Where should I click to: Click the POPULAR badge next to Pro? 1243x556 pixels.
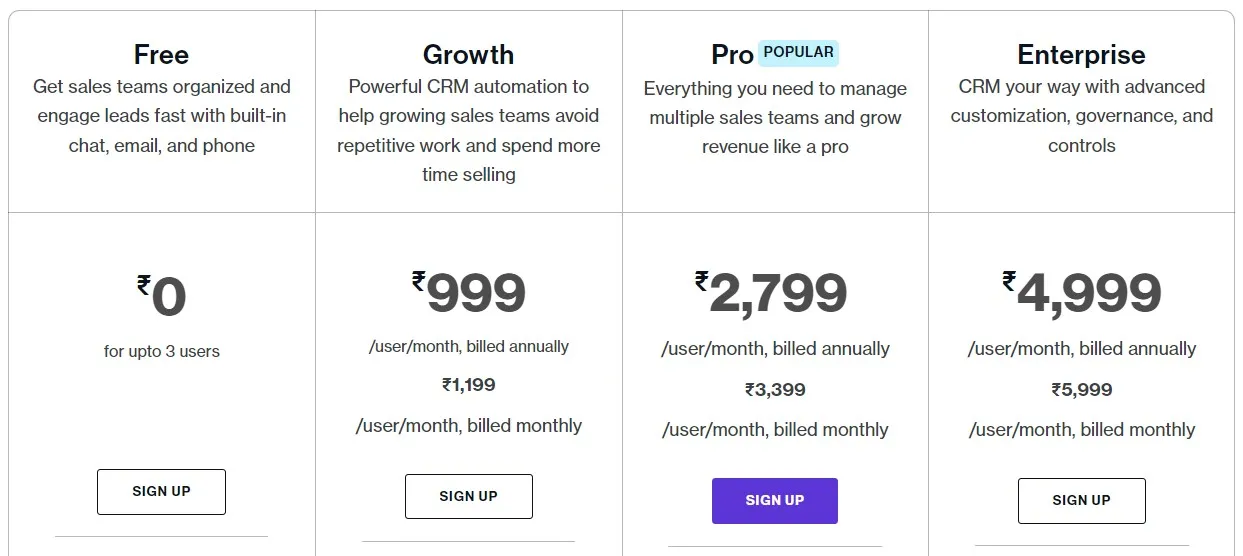pos(798,52)
